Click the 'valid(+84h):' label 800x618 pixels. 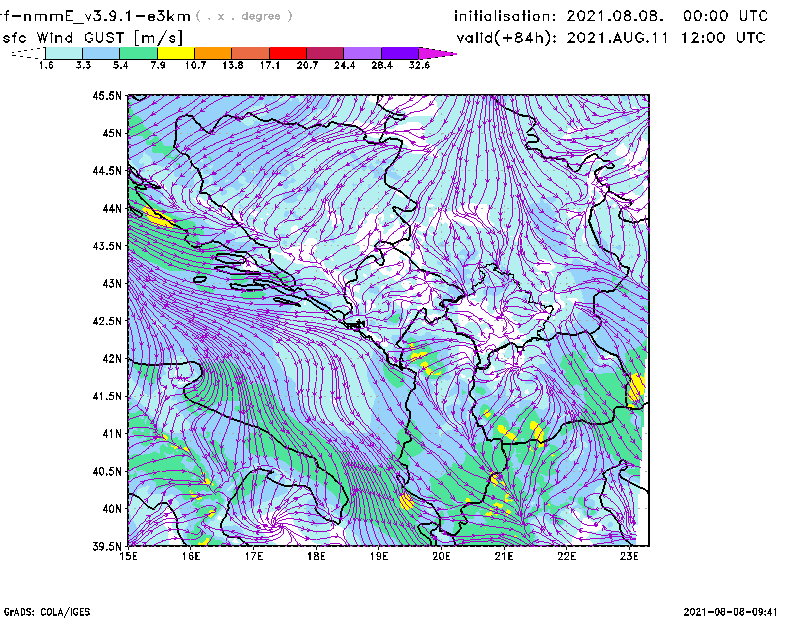(x=507, y=38)
